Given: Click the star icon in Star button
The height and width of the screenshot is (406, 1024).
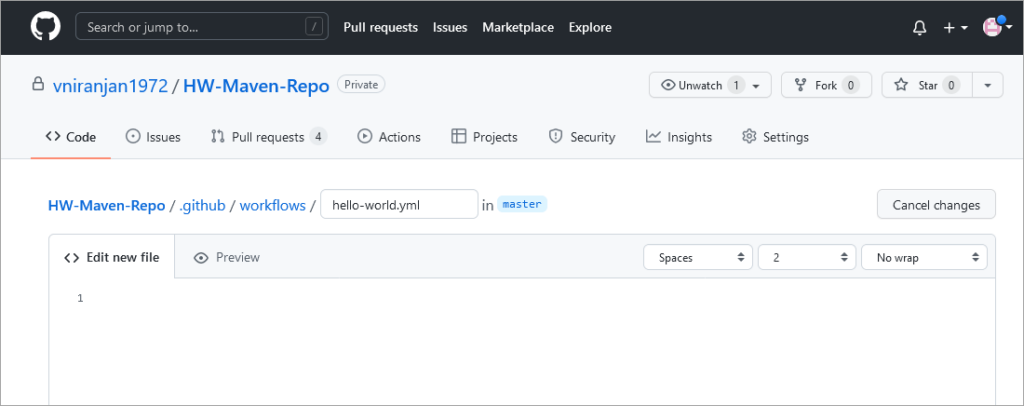Looking at the screenshot, I should [901, 85].
